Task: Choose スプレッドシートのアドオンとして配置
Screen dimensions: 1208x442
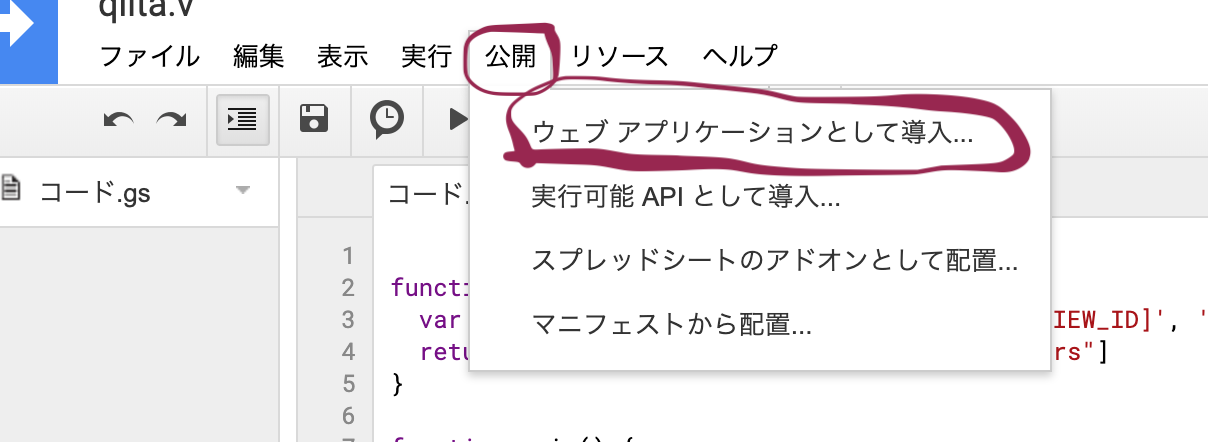Action: click(x=775, y=261)
